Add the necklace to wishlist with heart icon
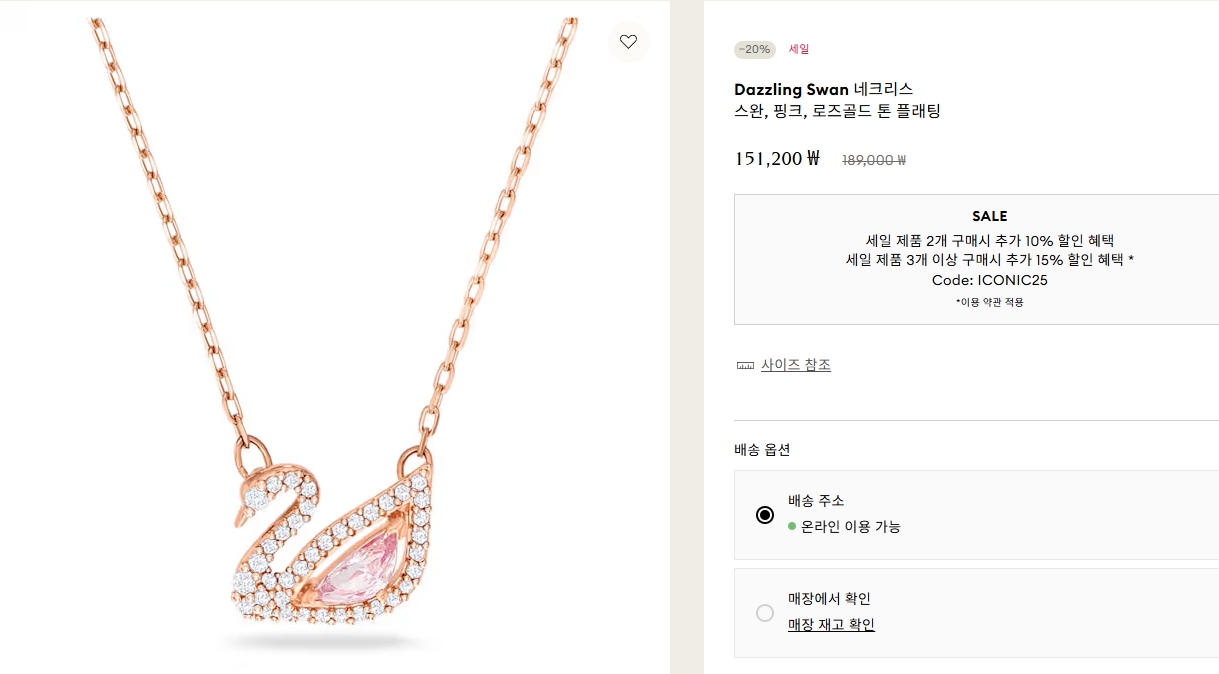Image resolution: width=1219 pixels, height=674 pixels. (x=628, y=42)
